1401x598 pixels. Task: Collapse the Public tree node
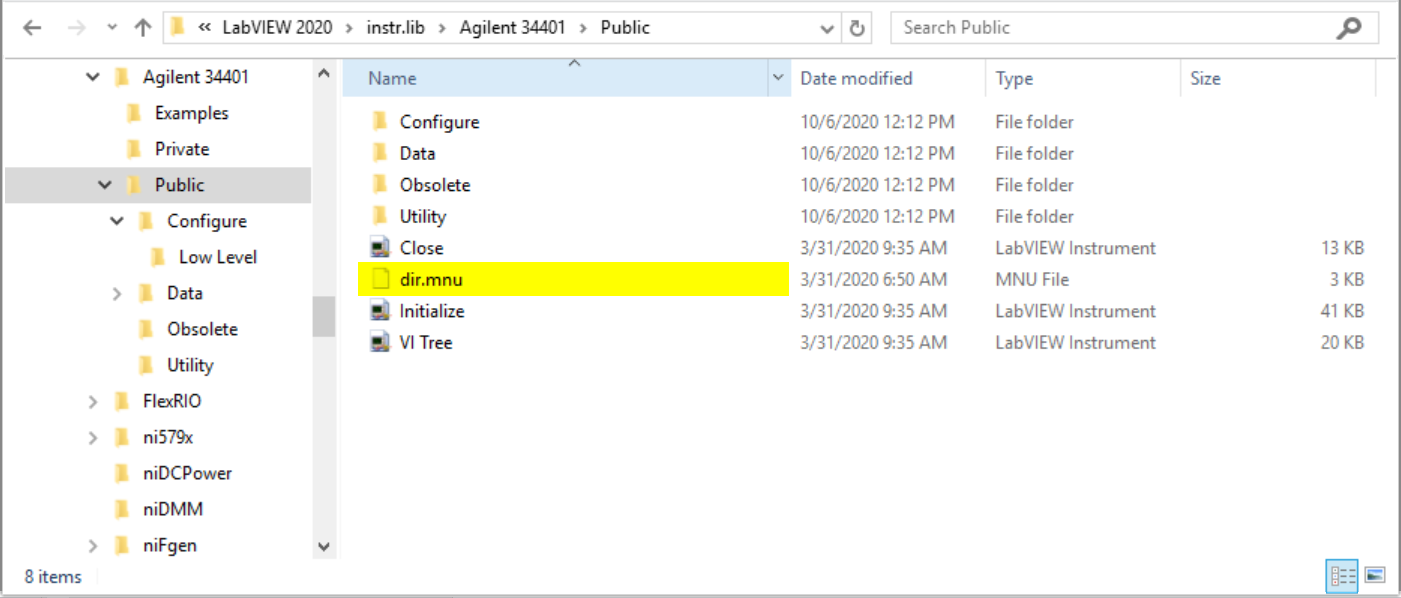click(x=105, y=185)
